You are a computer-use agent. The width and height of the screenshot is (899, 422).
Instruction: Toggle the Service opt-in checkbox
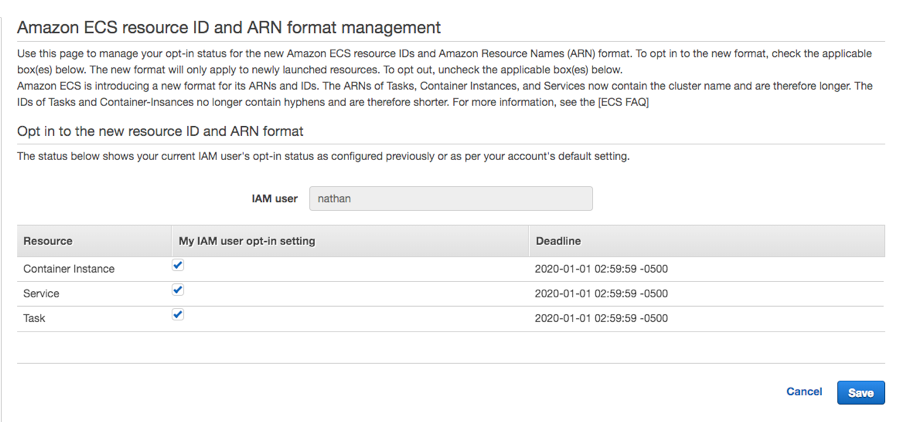(178, 290)
